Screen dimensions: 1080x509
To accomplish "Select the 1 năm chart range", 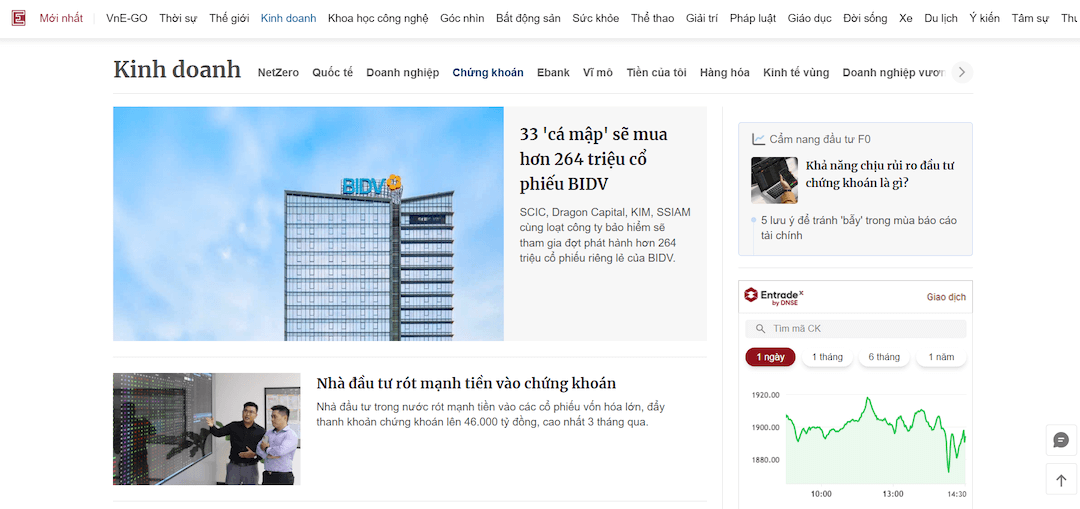I will click(941, 357).
